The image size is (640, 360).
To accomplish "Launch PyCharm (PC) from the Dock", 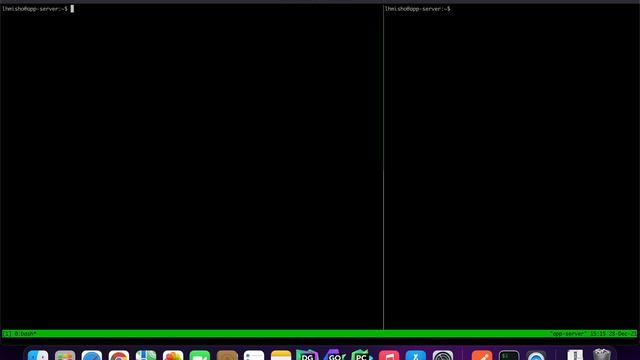I will tap(362, 355).
